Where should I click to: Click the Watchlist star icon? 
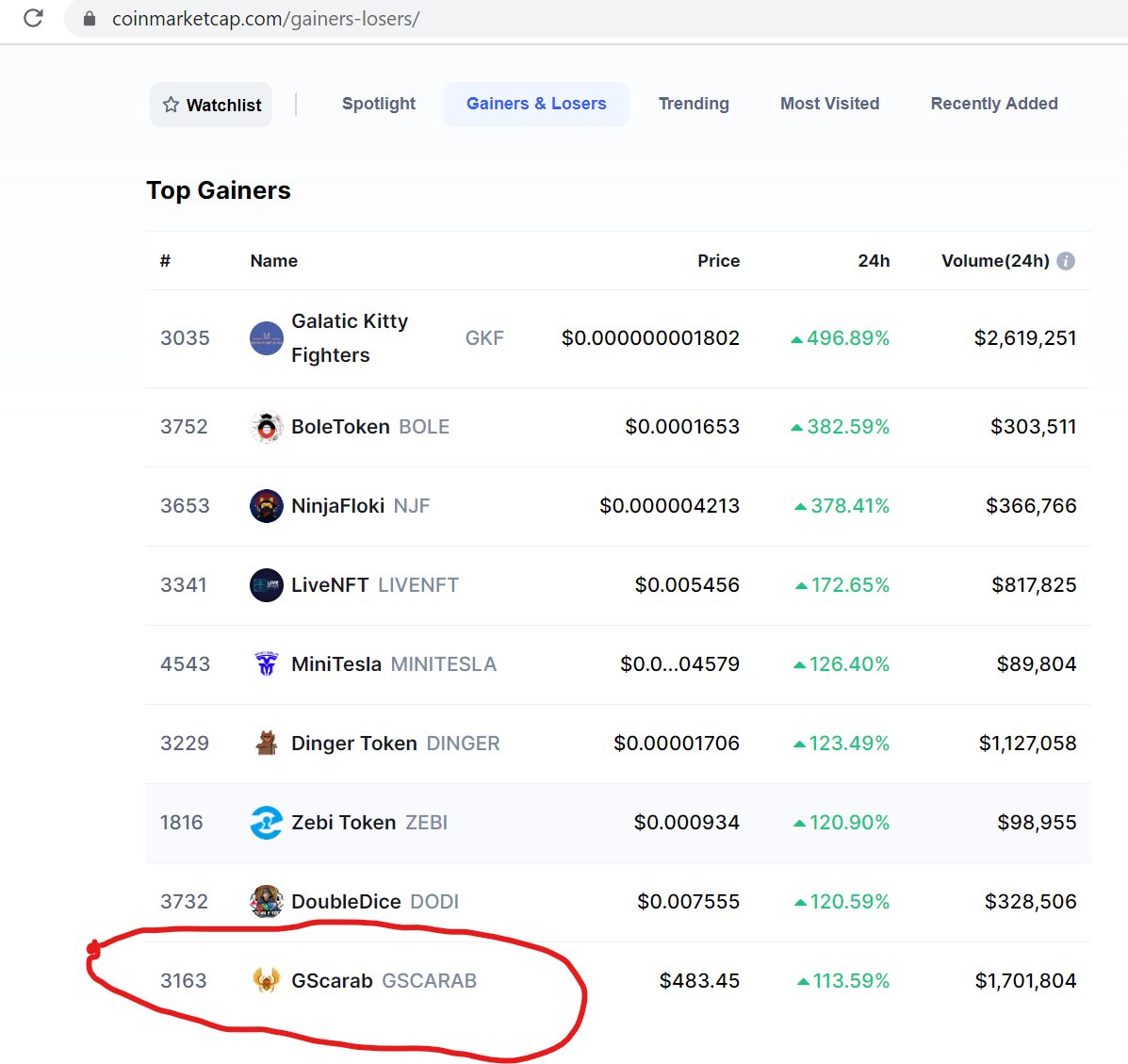click(171, 105)
